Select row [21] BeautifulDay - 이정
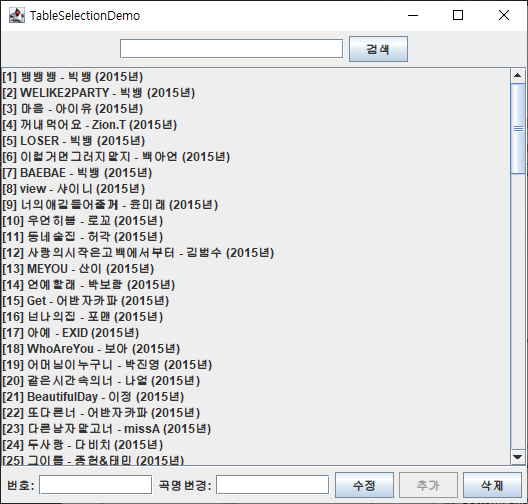The width and height of the screenshot is (528, 504). pyautogui.click(x=256, y=397)
